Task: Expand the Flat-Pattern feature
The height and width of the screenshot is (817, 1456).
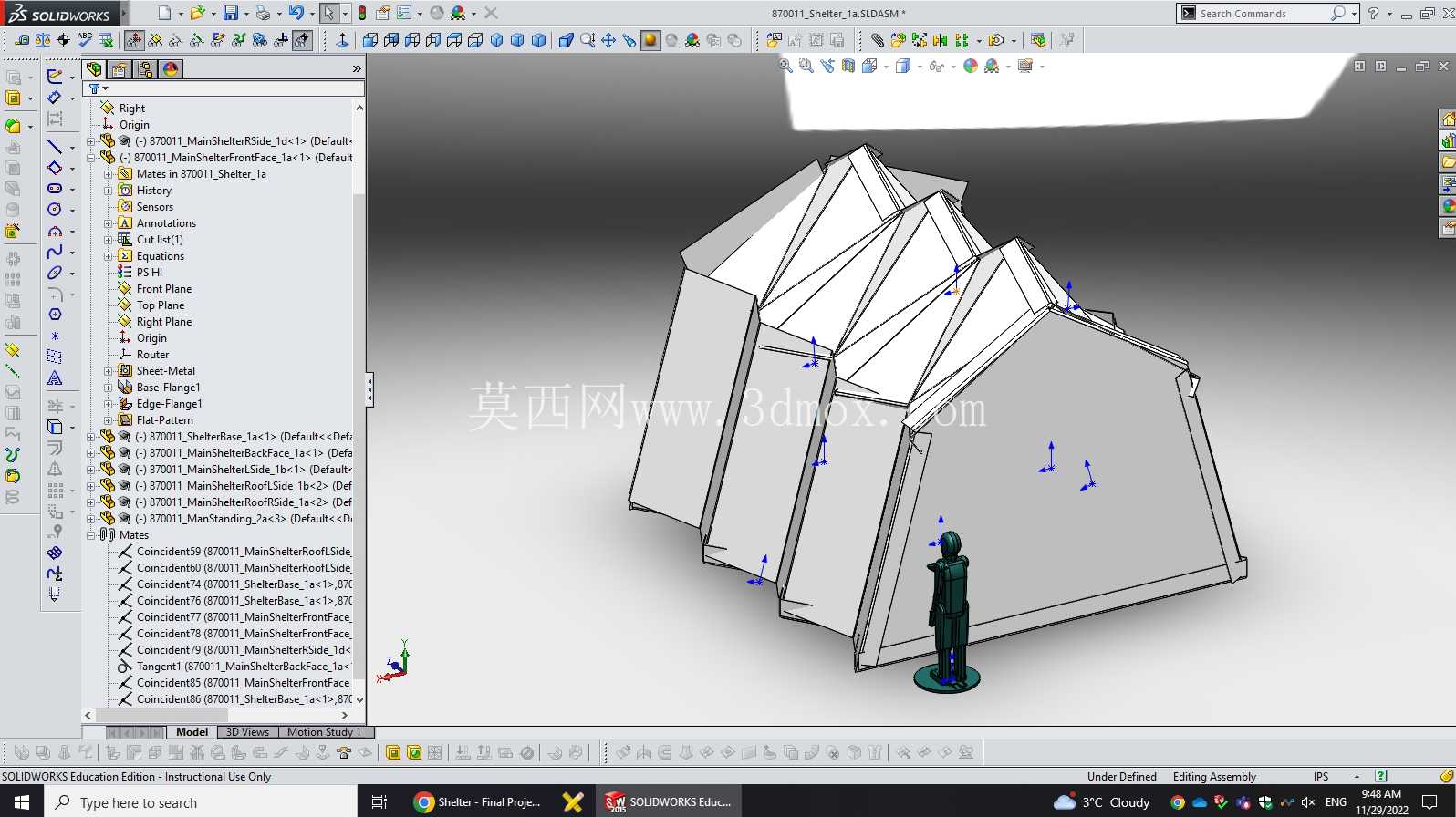Action: (x=109, y=420)
